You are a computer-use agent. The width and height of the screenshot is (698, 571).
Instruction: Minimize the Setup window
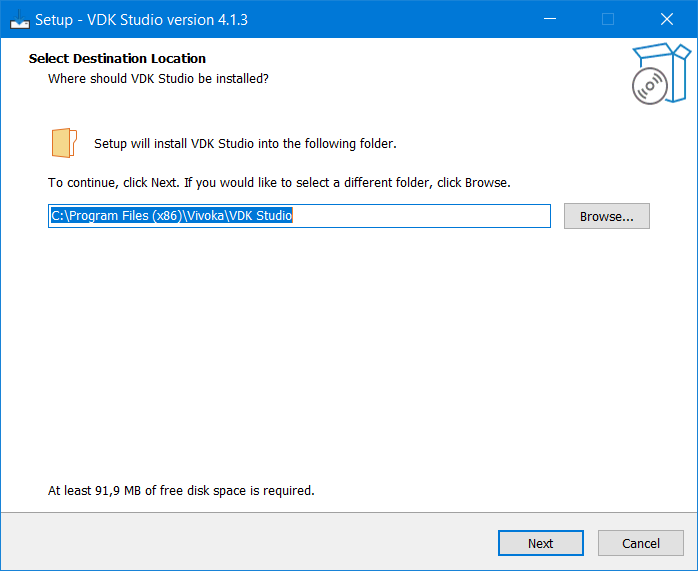click(549, 18)
